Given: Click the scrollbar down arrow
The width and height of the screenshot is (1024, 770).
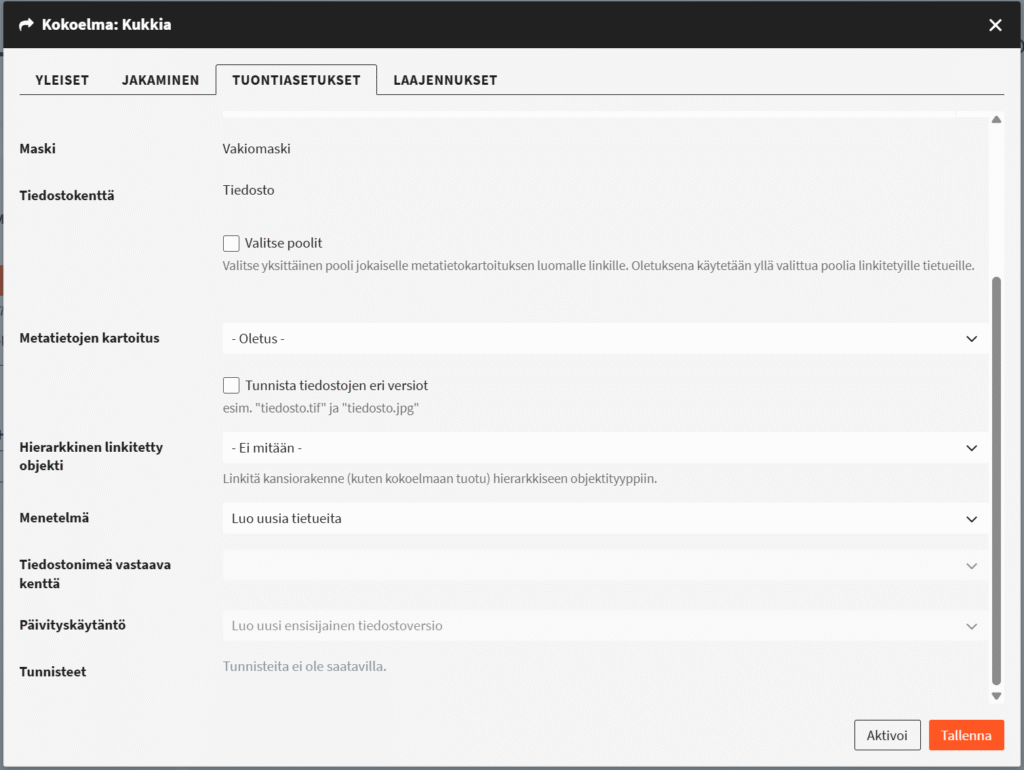Looking at the screenshot, I should point(996,696).
